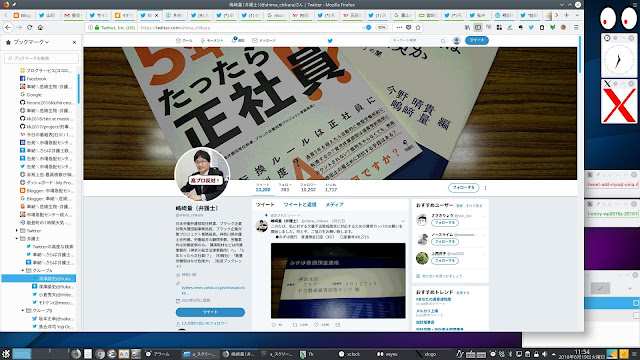Open Twitter Notifications menu item
This screenshot has height=360, width=640.
tap(238, 40)
